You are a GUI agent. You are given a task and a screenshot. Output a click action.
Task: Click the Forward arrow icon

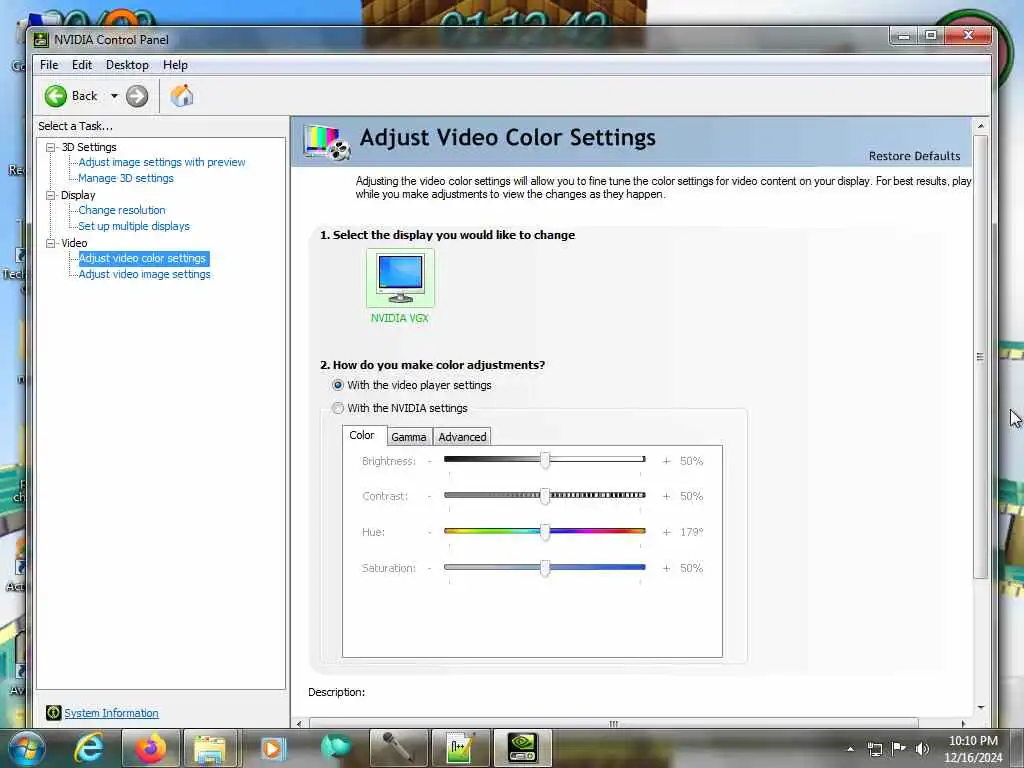click(137, 96)
